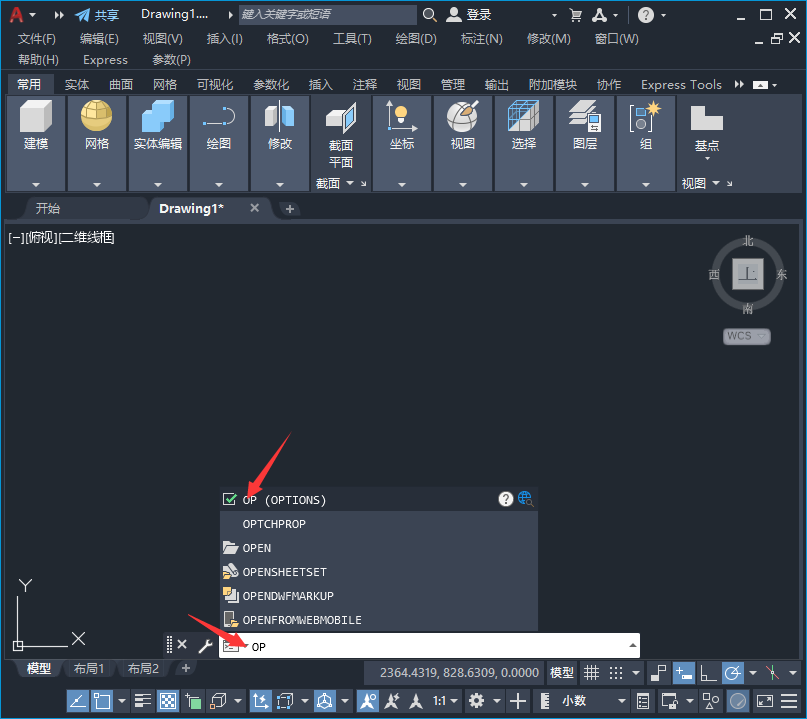Select OPEN from the suggestion list
Screen dimensions: 807x719
click(378, 548)
